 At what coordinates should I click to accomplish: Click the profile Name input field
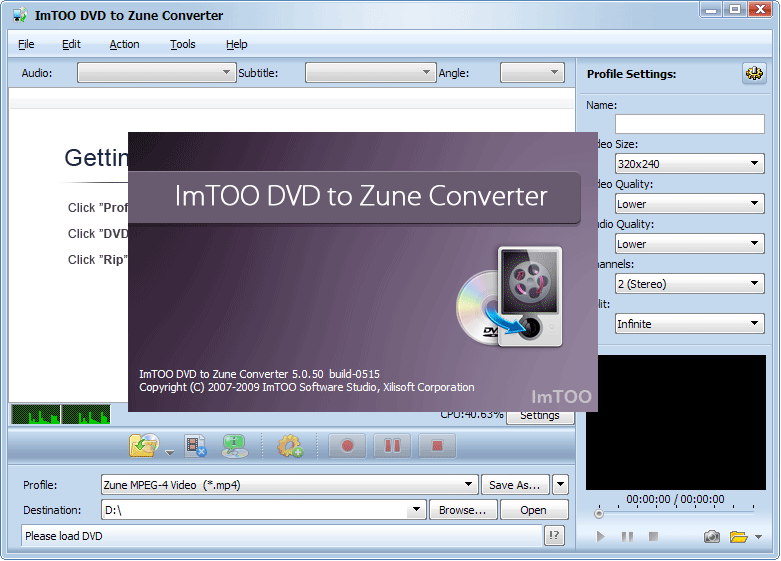coord(690,124)
